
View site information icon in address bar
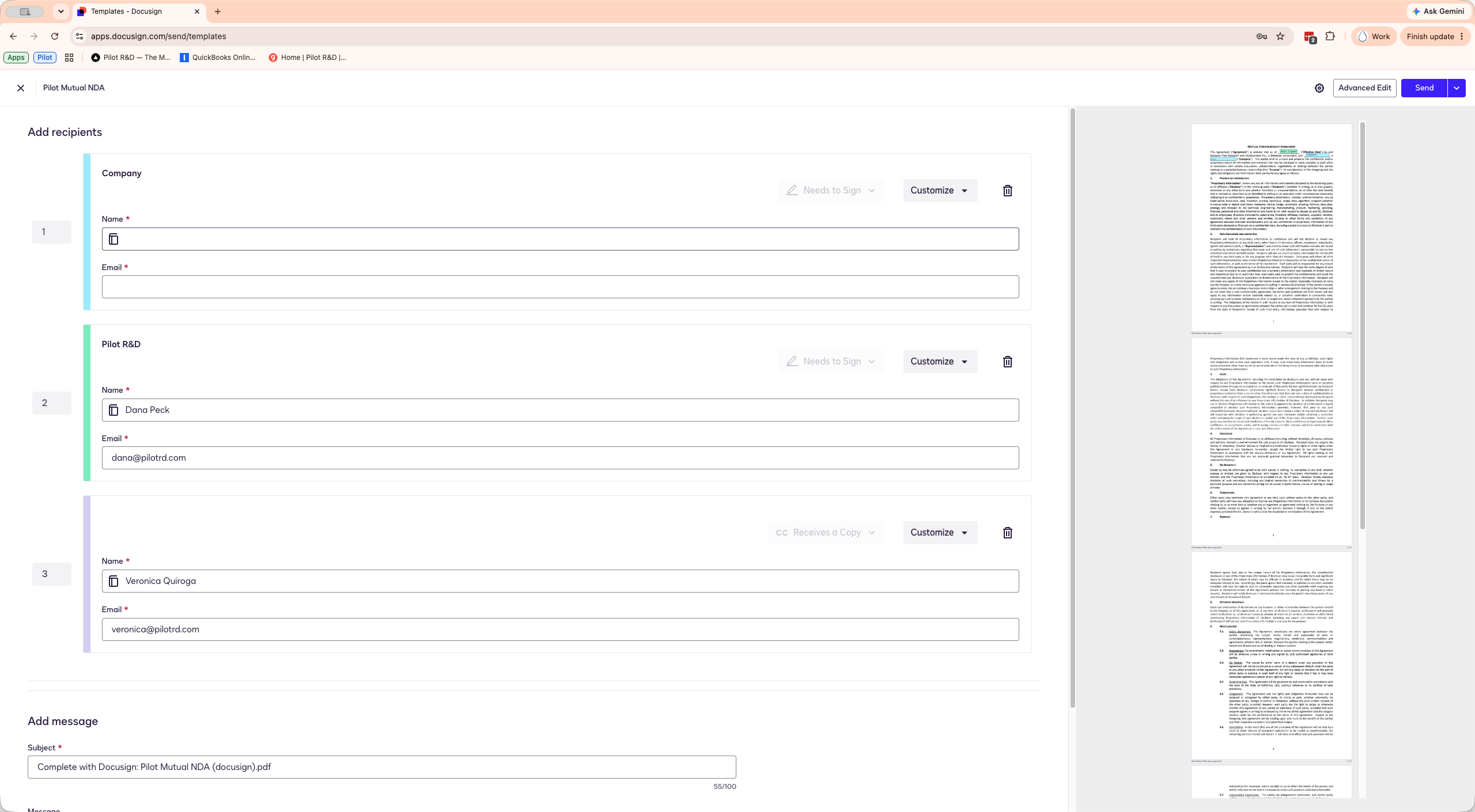tap(80, 36)
